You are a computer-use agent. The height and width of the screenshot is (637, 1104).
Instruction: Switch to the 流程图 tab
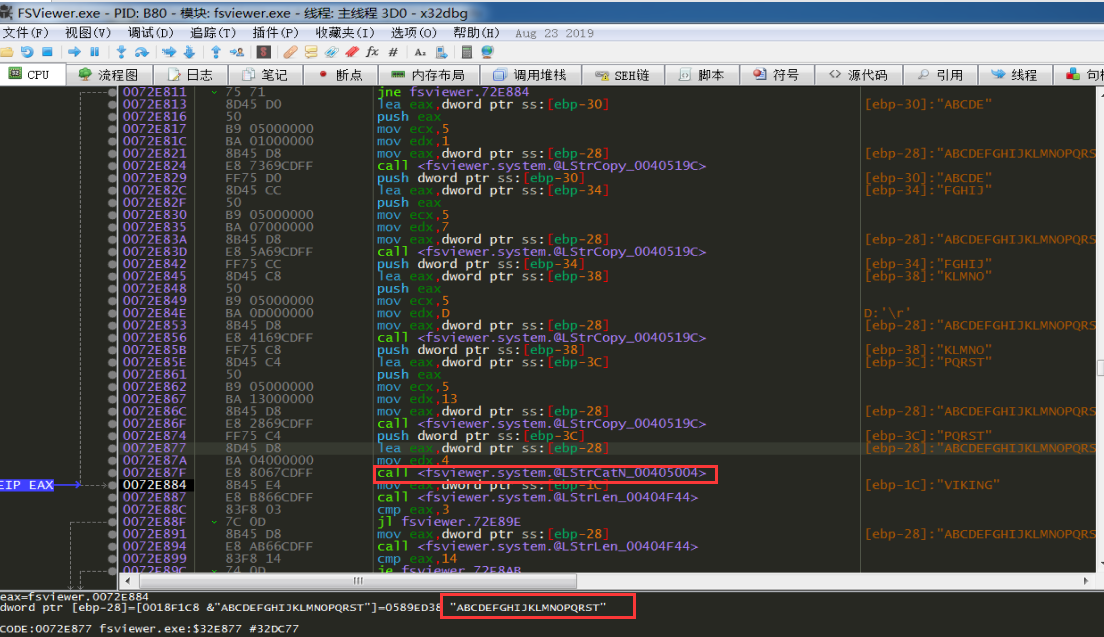(x=108, y=75)
